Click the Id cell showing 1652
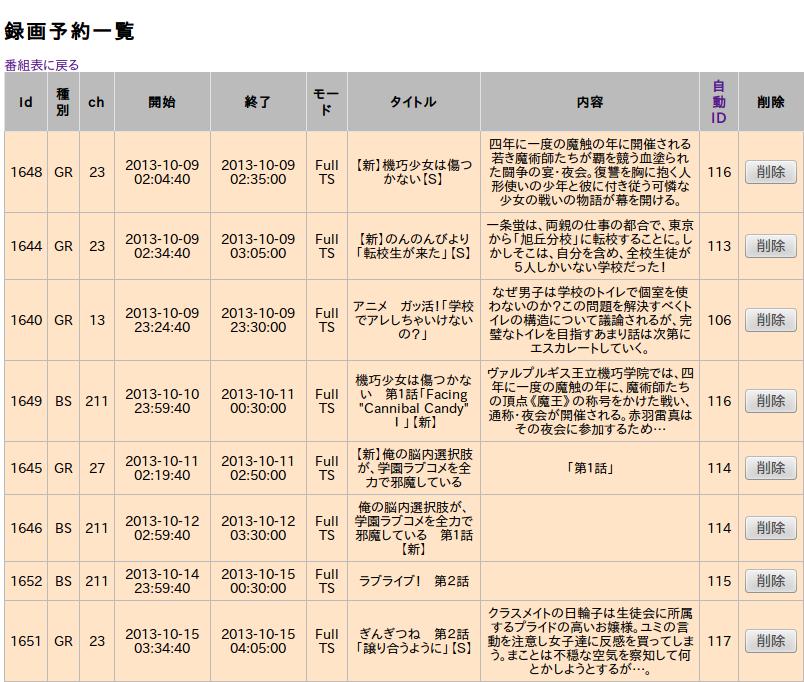Screen dimensions: 804x682 pyautogui.click(x=26, y=581)
